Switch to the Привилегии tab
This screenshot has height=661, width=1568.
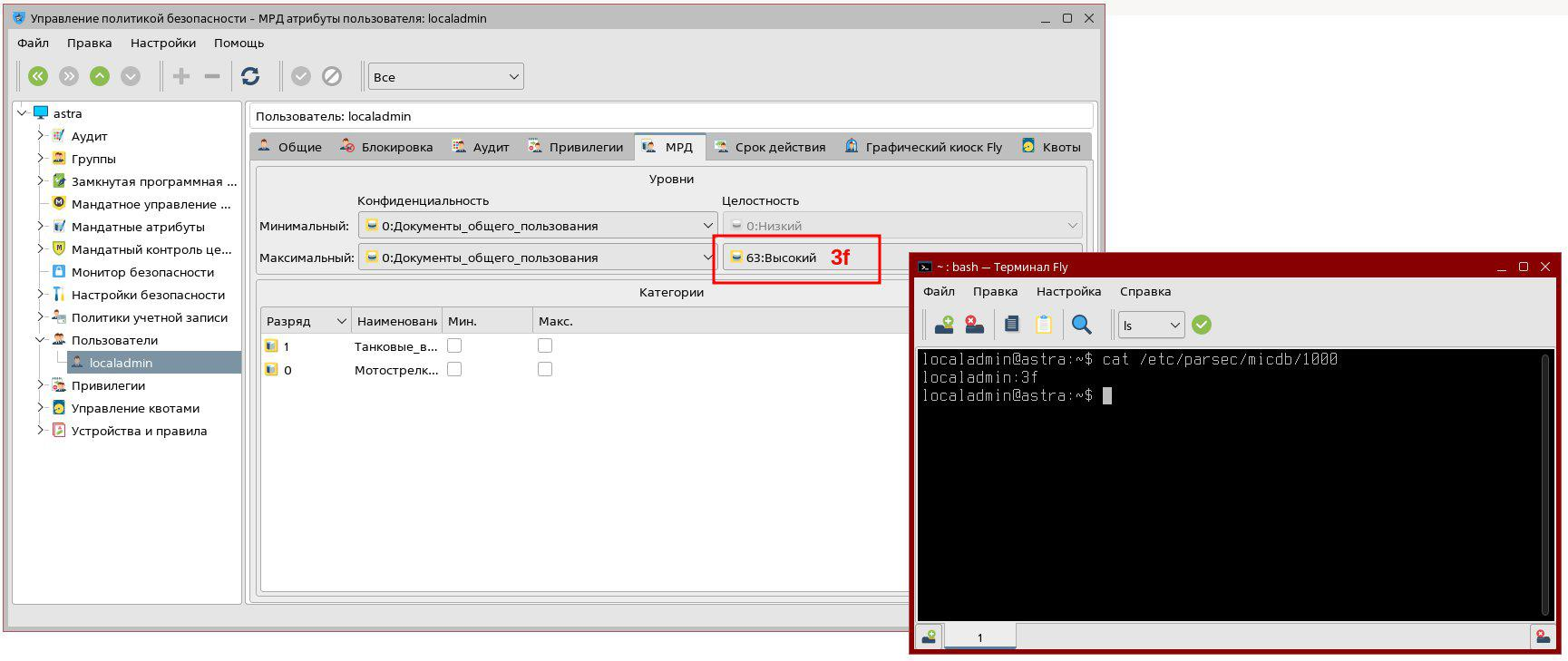click(575, 147)
